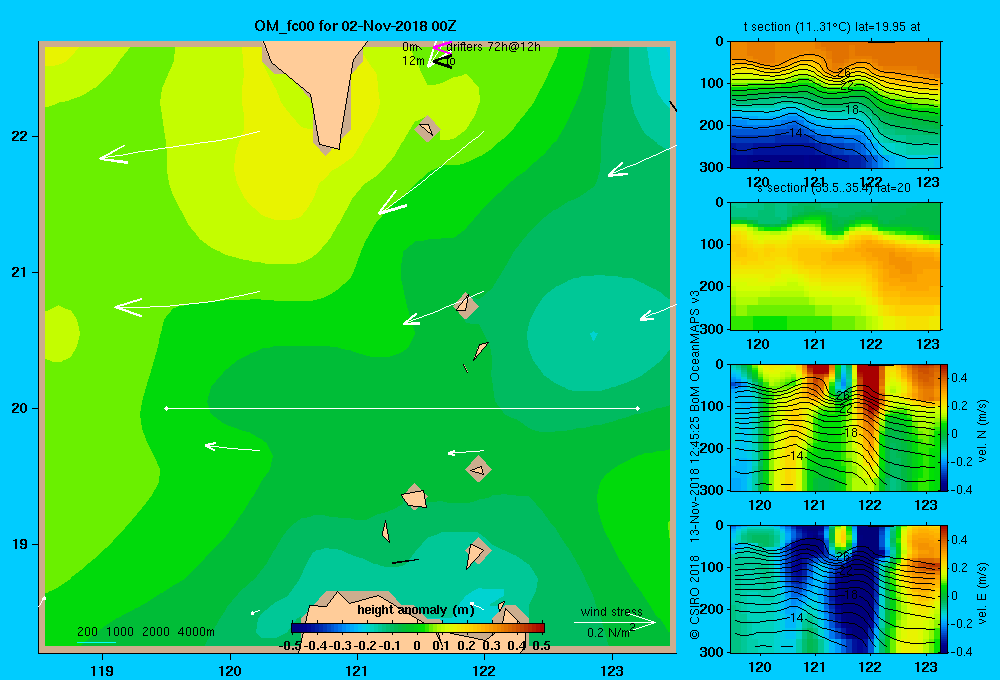
Task: Click the left endpoint of the section line
Action: (x=166, y=408)
